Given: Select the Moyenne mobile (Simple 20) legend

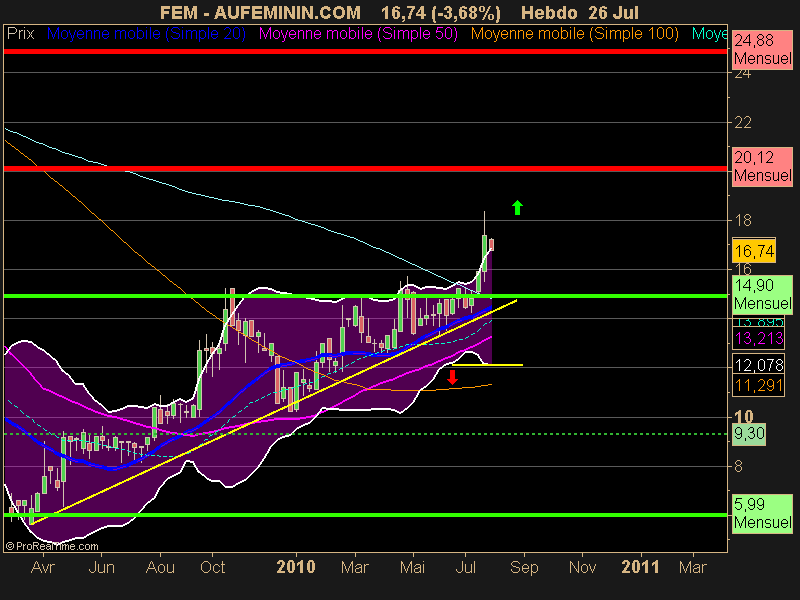Looking at the screenshot, I should click(146, 34).
